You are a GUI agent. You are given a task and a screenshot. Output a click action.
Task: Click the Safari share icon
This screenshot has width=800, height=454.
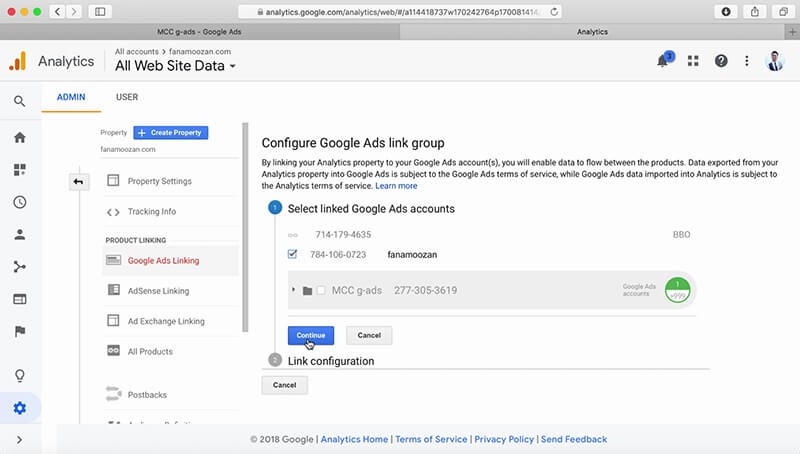coord(755,11)
